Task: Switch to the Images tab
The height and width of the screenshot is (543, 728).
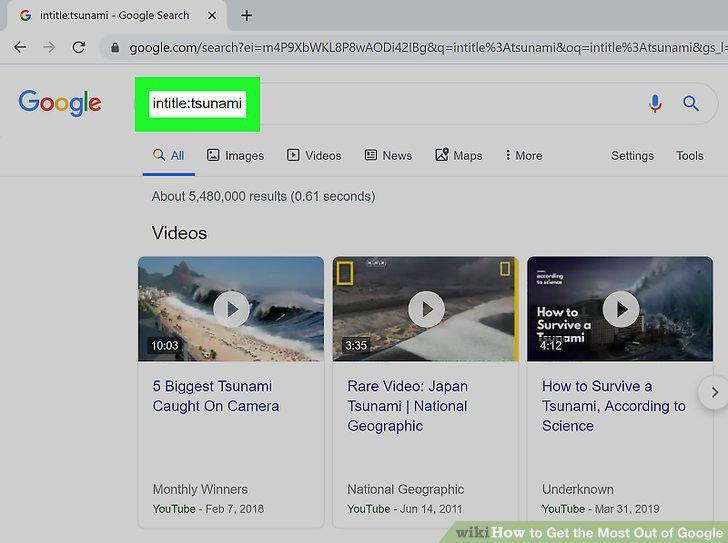Action: (235, 155)
